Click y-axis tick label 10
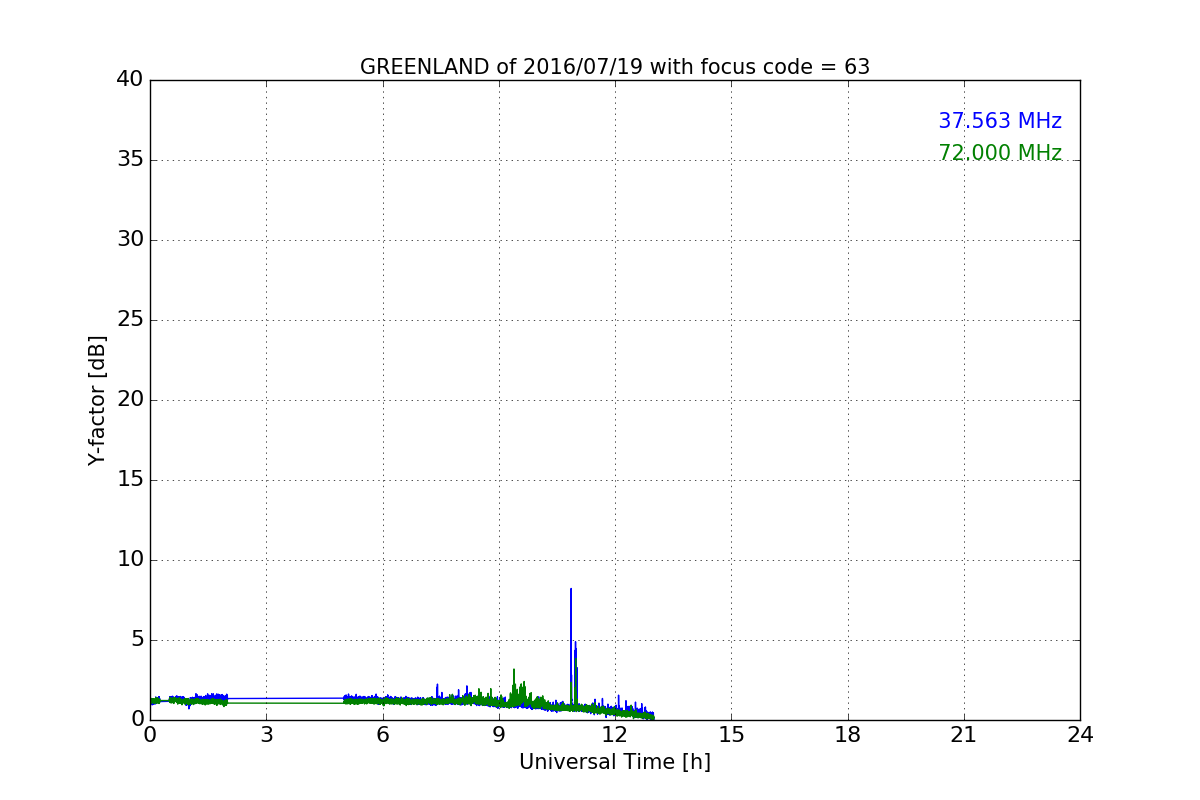Image resolution: width=1200 pixels, height=800 pixels. click(x=130, y=560)
